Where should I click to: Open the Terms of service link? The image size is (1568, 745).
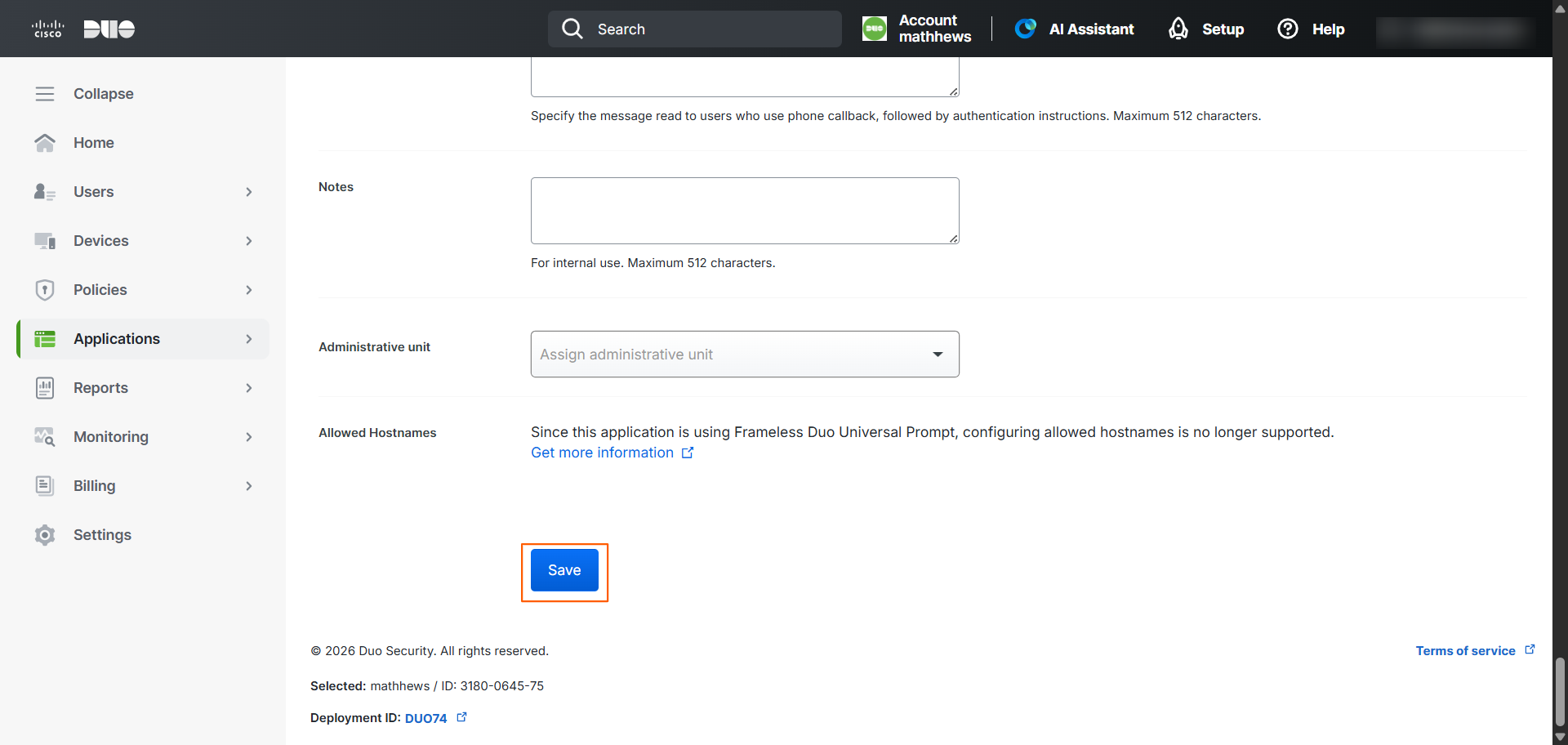[1475, 650]
